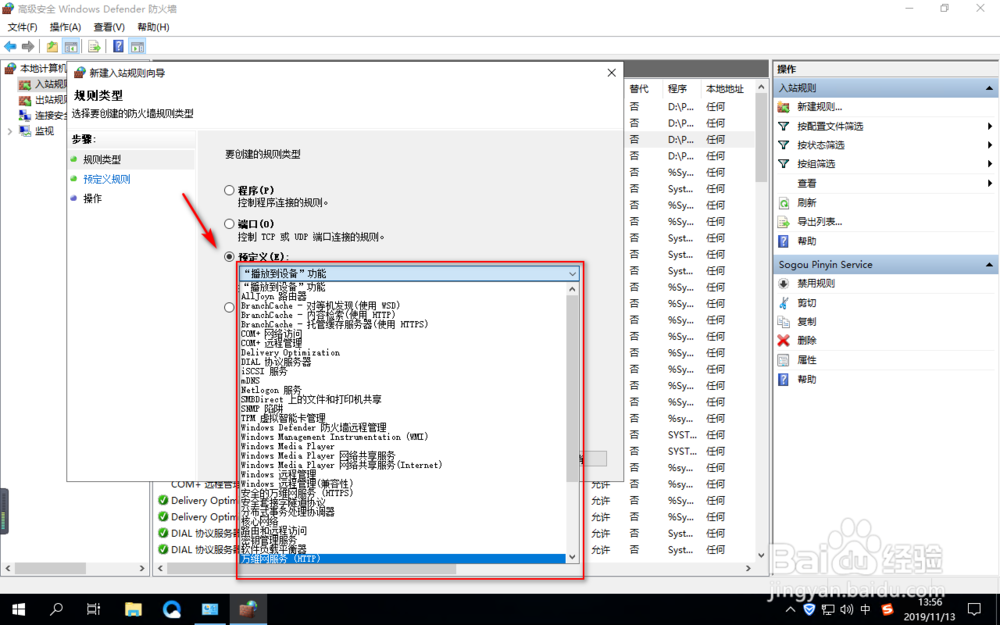This screenshot has width=1000, height=625.
Task: Open the predefined rule combo box arrow
Action: click(572, 274)
